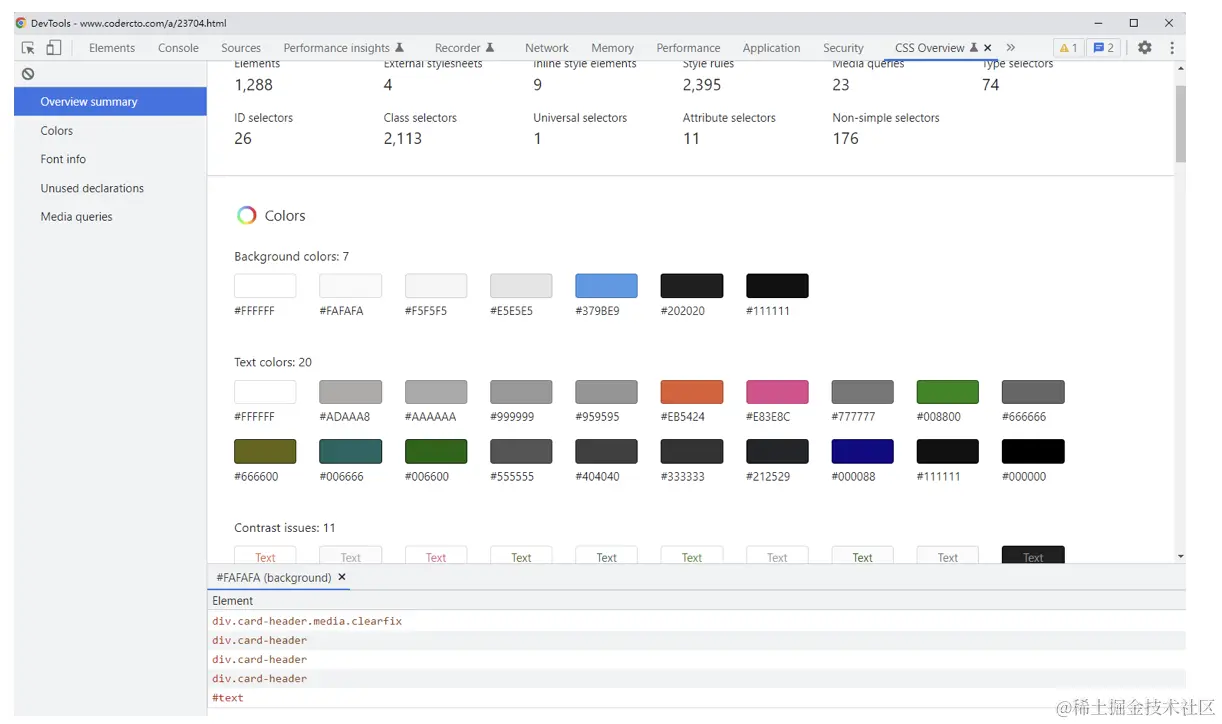The image size is (1222, 724).
Task: Click the #text element row
Action: coord(697,698)
